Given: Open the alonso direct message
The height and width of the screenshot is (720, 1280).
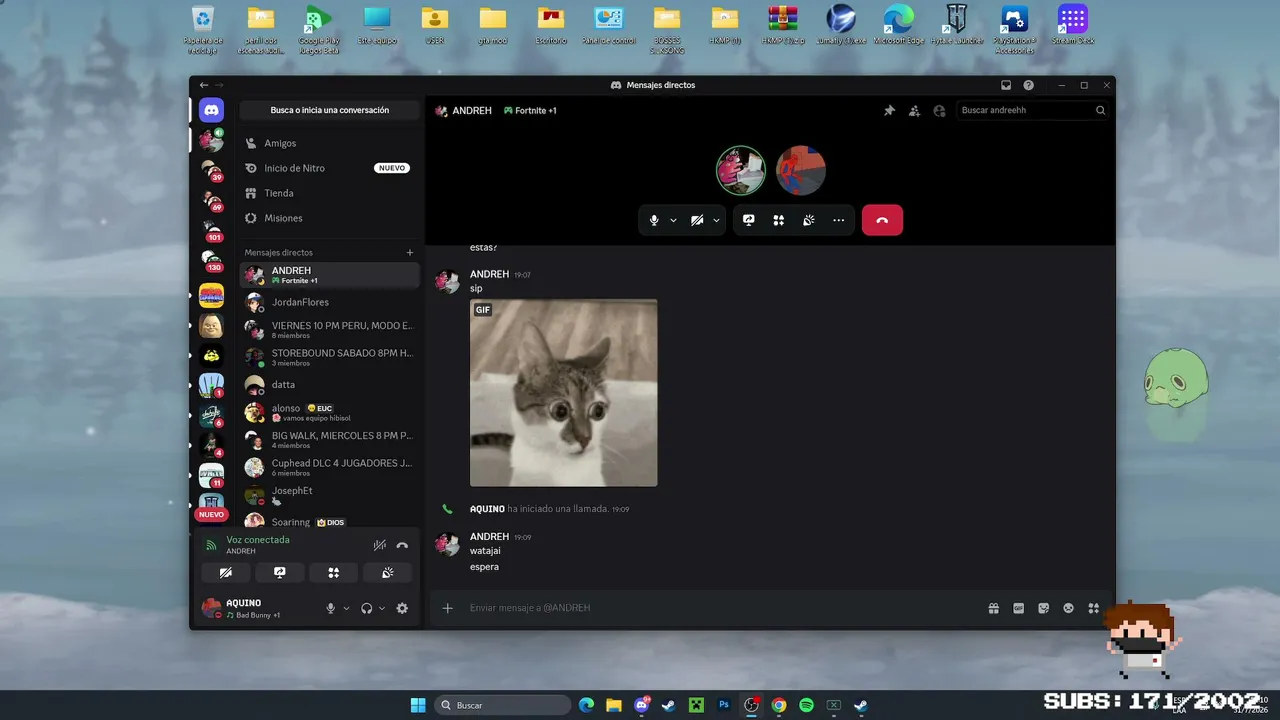Looking at the screenshot, I should pyautogui.click(x=329, y=412).
